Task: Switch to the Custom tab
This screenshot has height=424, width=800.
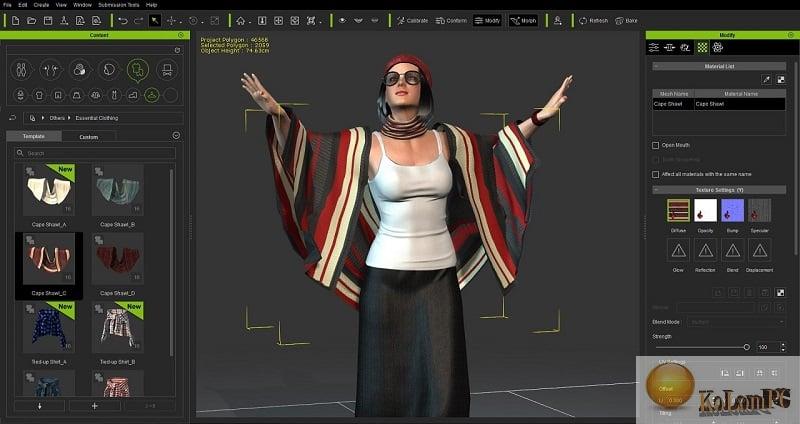Action: [89, 137]
